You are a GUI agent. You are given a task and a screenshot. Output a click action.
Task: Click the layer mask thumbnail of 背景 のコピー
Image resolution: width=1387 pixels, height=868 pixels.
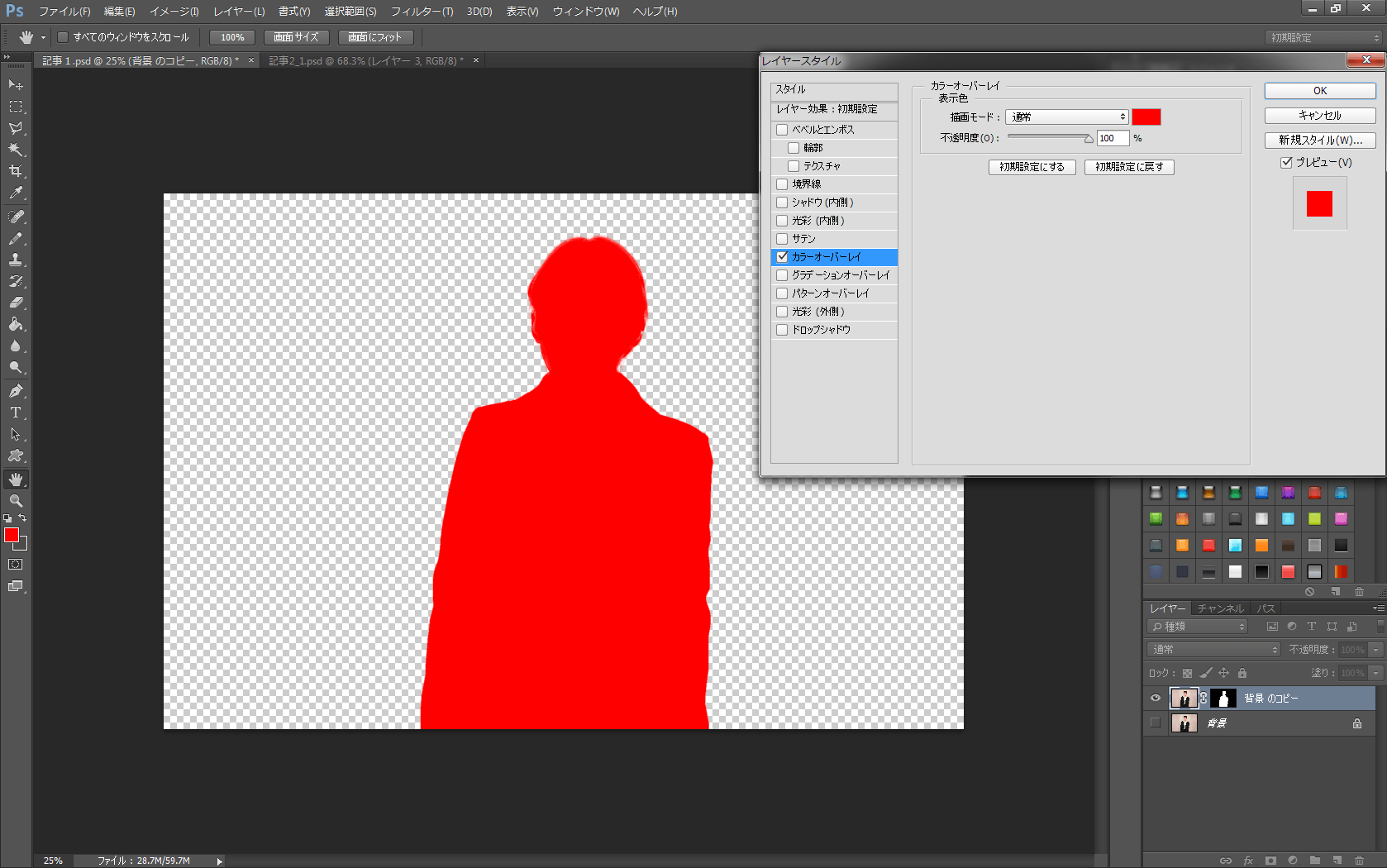tap(1223, 699)
